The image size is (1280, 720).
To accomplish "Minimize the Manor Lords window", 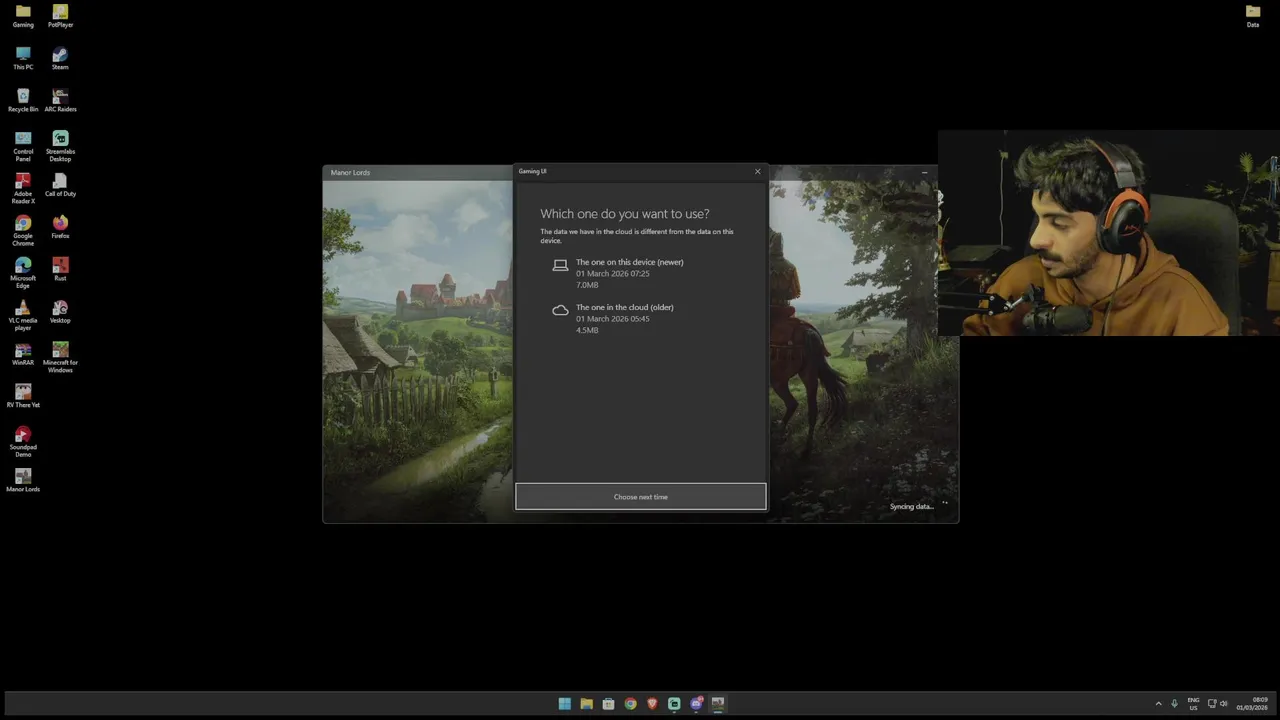I will coord(924,173).
